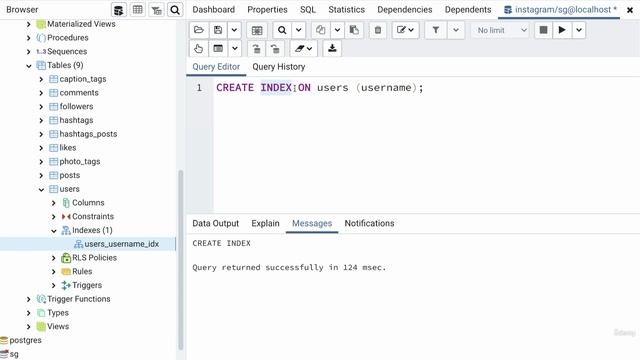Collapse the Indexes (1) node
640x360 pixels.
[x=54, y=231]
